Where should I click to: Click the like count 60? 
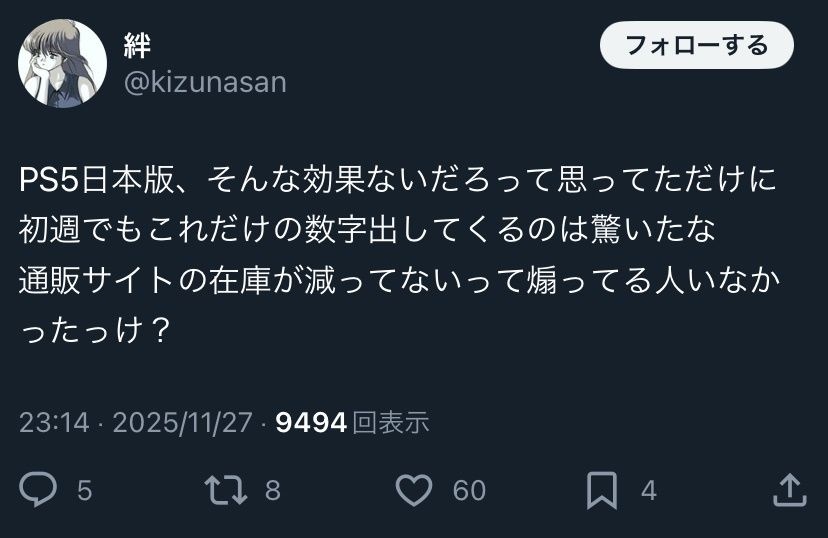tap(469, 490)
